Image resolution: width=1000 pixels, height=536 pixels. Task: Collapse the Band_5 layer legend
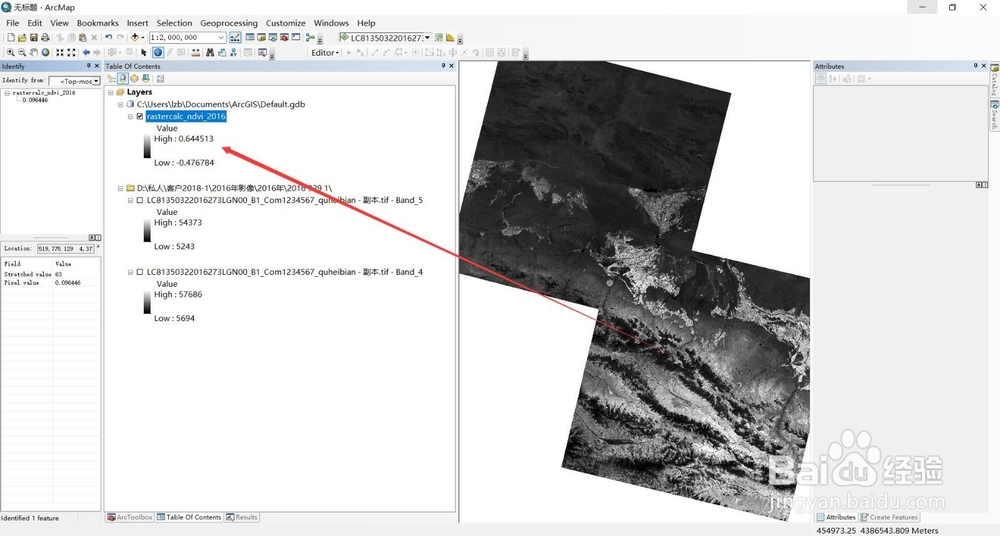[131, 200]
